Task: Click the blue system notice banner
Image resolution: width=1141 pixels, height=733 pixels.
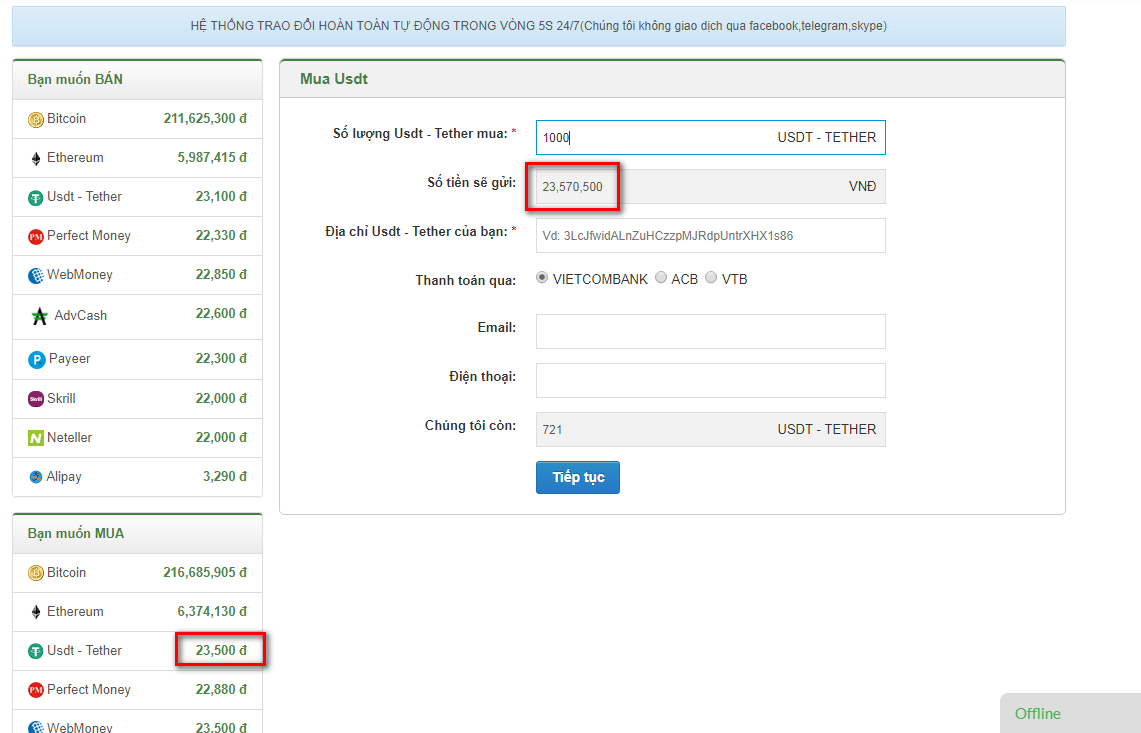Action: [x=538, y=26]
